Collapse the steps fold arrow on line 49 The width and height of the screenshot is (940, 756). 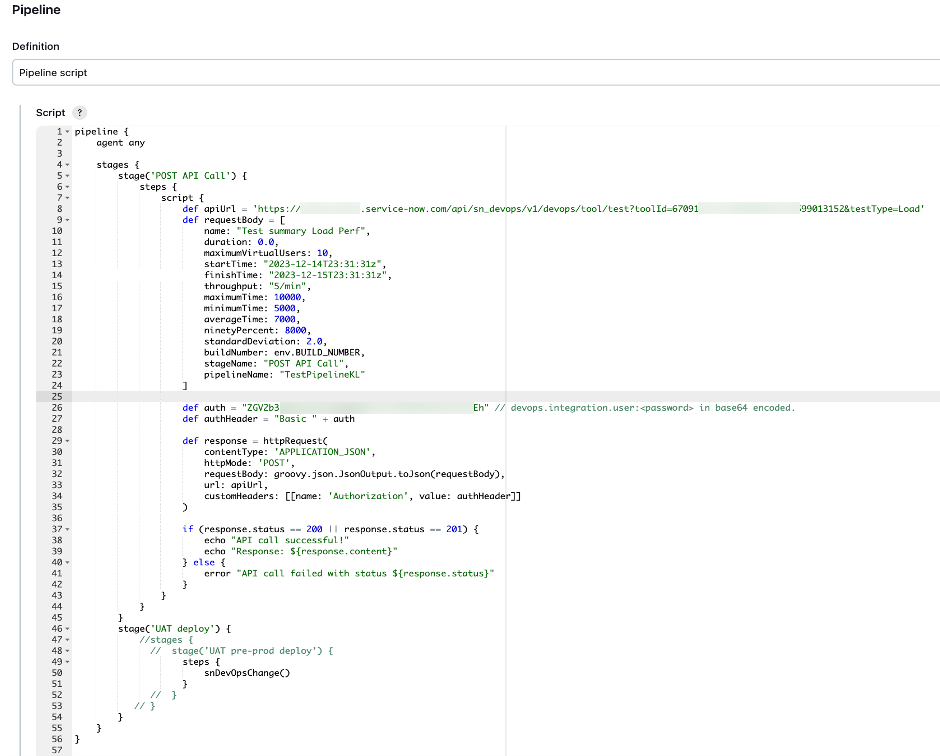click(67, 662)
